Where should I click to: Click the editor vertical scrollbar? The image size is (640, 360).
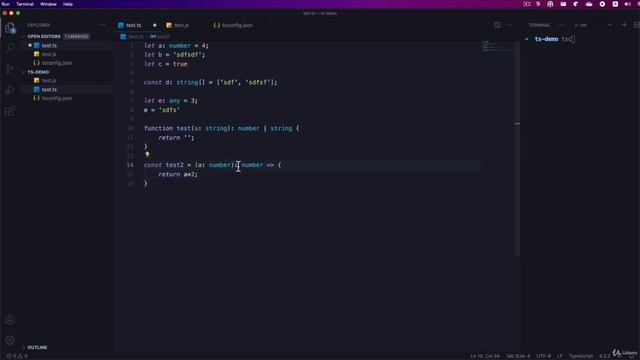[x=518, y=149]
